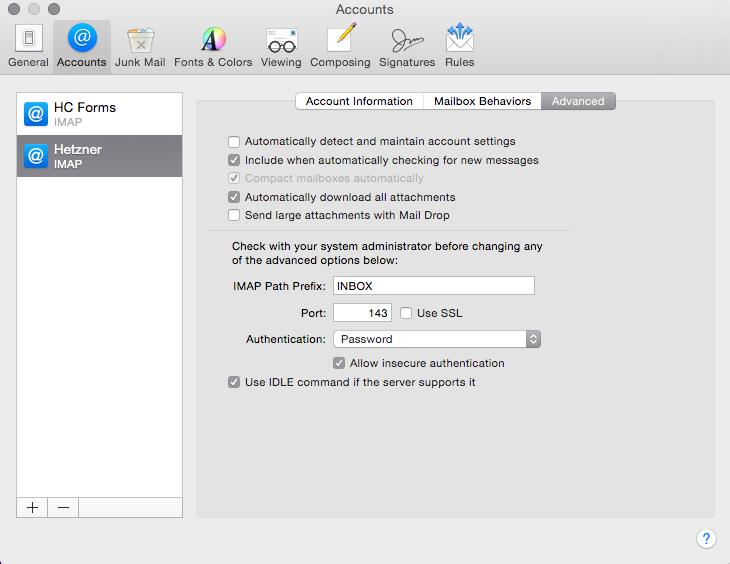Open the General preferences pane
This screenshot has height=564, width=730.
28,47
